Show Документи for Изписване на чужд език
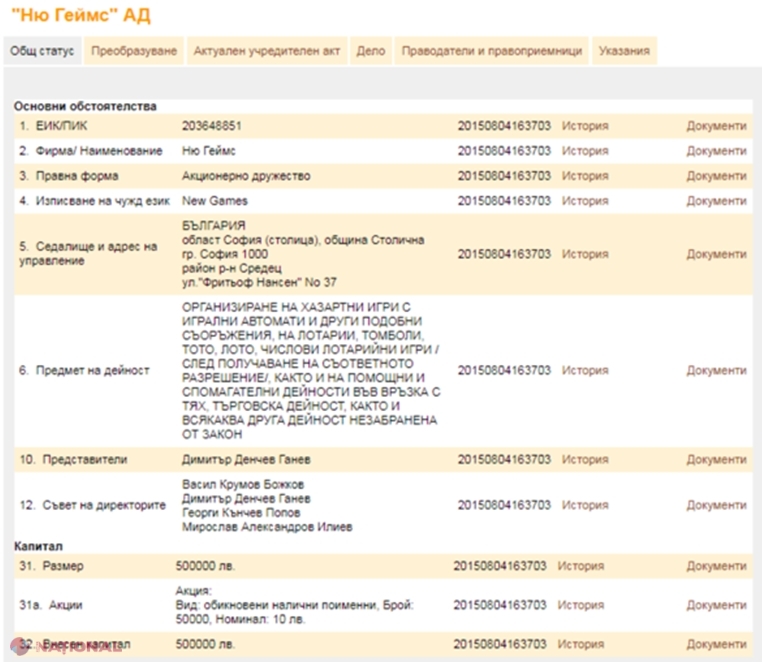The image size is (762, 662). 716,201
